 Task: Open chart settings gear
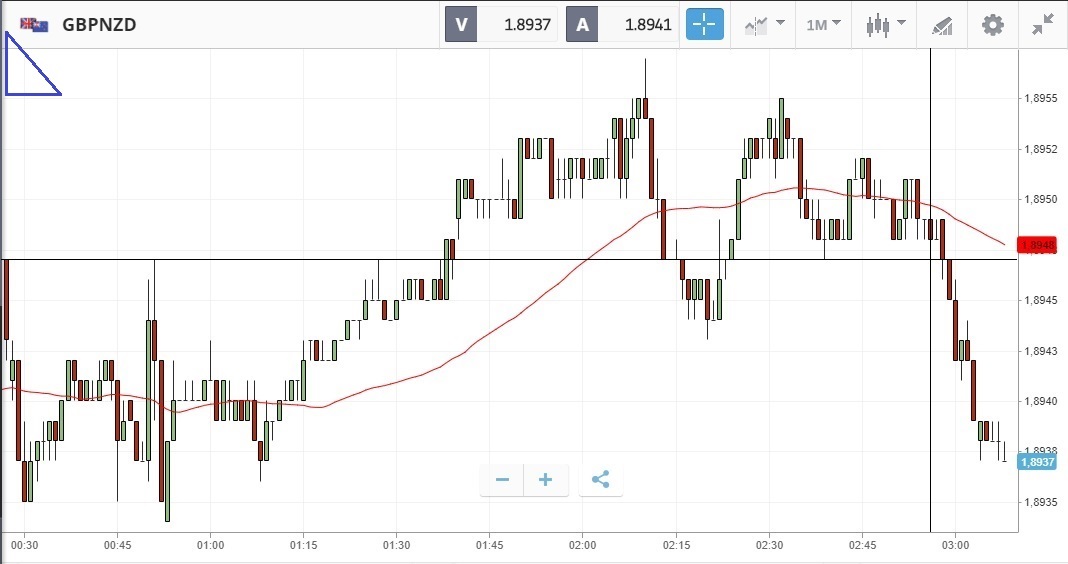pyautogui.click(x=992, y=25)
